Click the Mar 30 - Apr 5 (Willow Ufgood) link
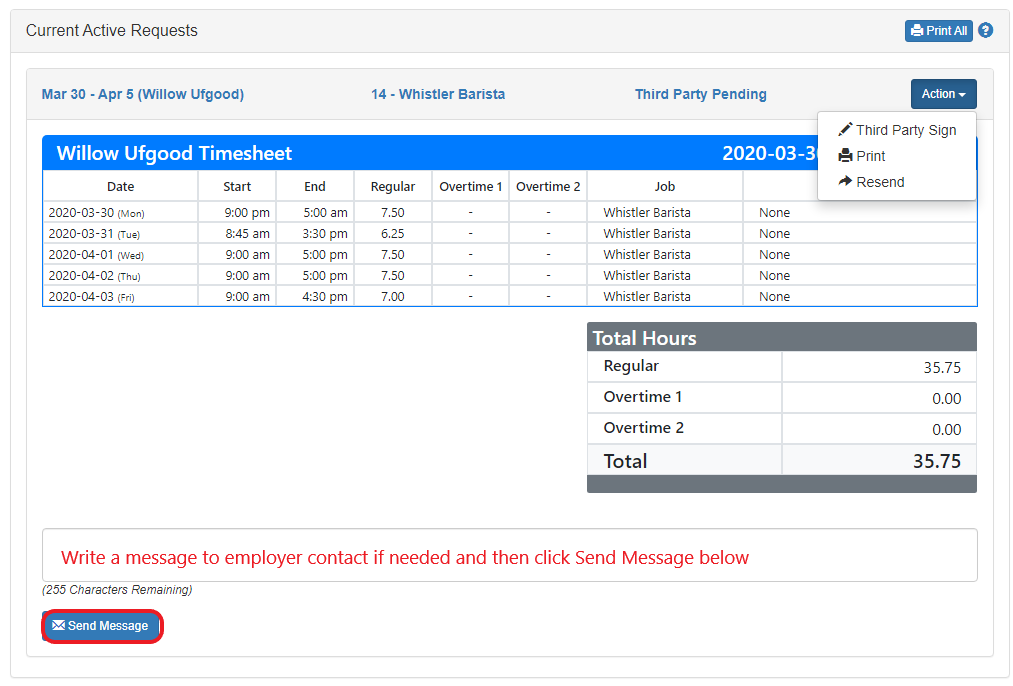Screen dimensions: 1013x686 [x=143, y=94]
